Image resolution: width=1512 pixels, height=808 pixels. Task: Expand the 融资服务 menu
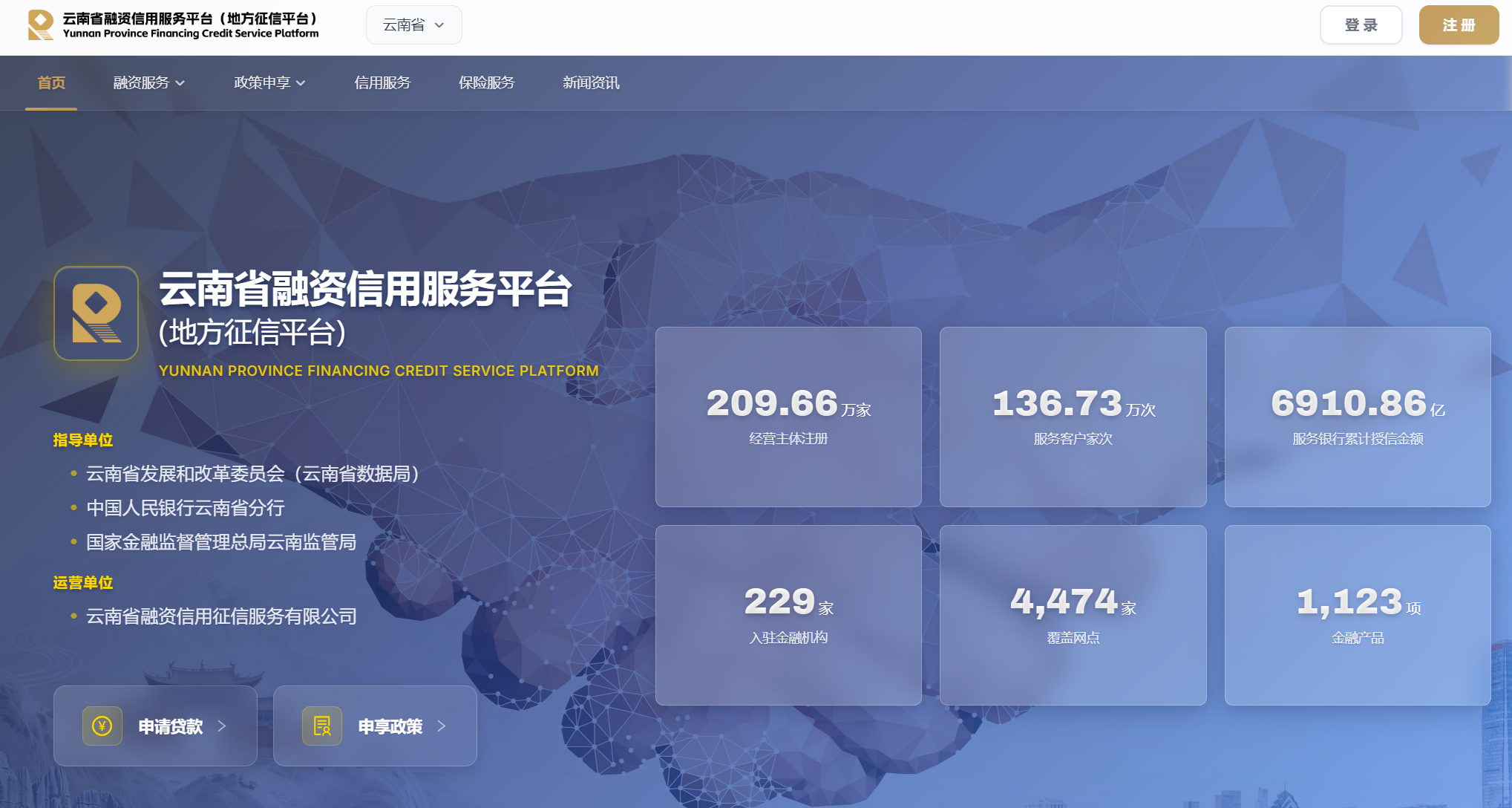(149, 83)
